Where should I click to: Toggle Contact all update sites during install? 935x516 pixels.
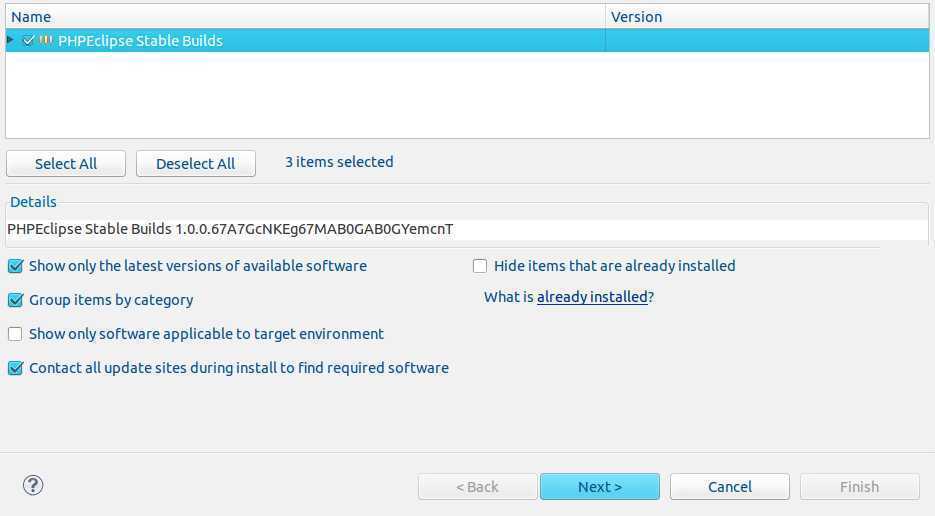[x=16, y=368]
